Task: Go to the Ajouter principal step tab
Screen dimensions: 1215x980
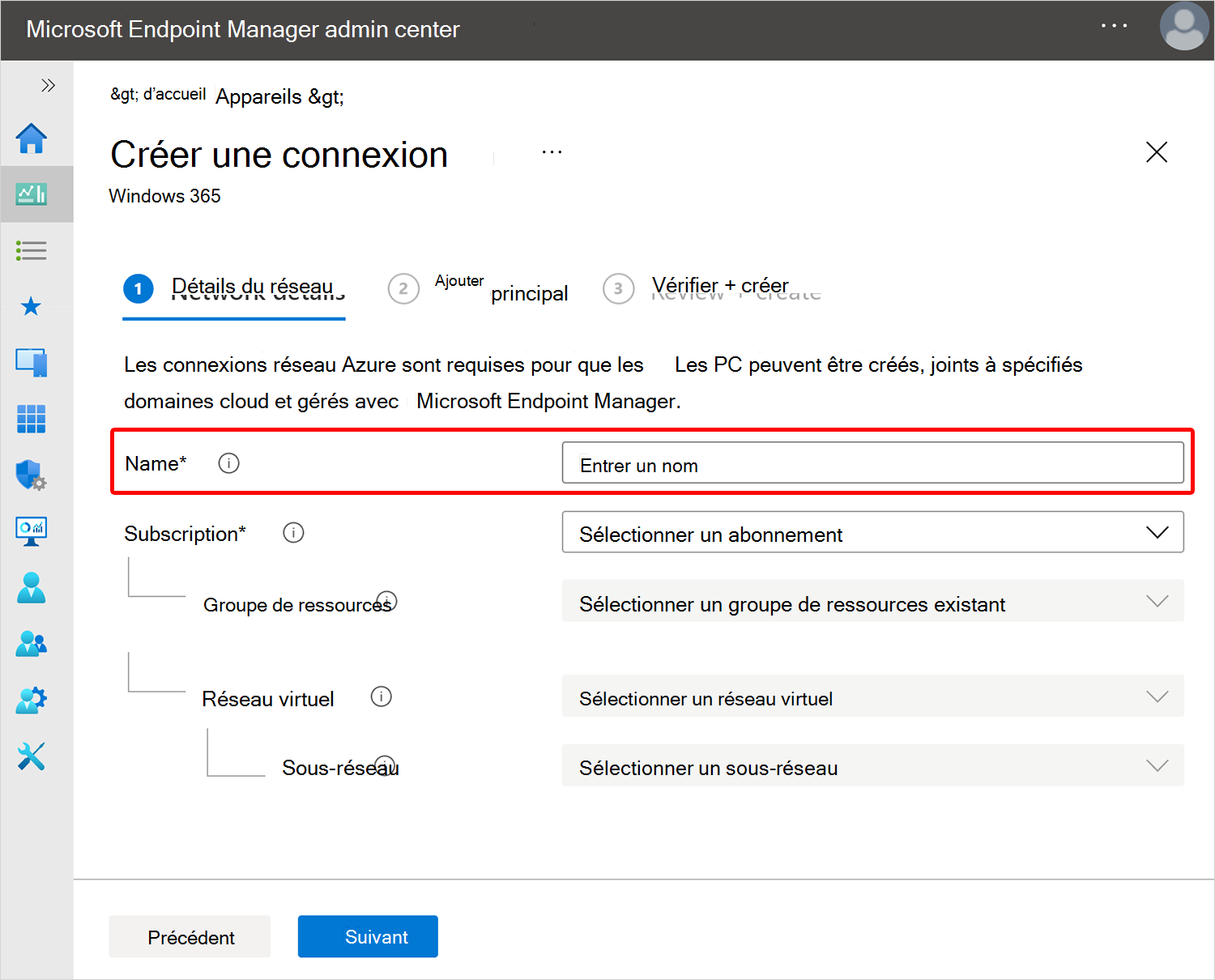Action: click(x=478, y=288)
